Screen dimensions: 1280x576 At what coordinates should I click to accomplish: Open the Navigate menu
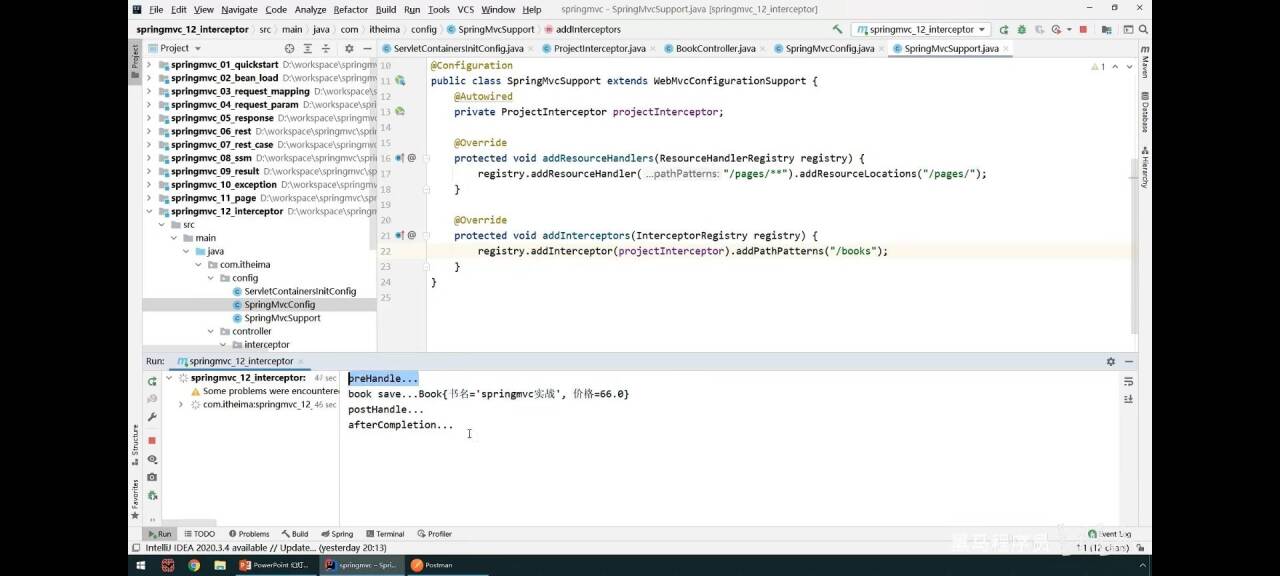pos(239,9)
